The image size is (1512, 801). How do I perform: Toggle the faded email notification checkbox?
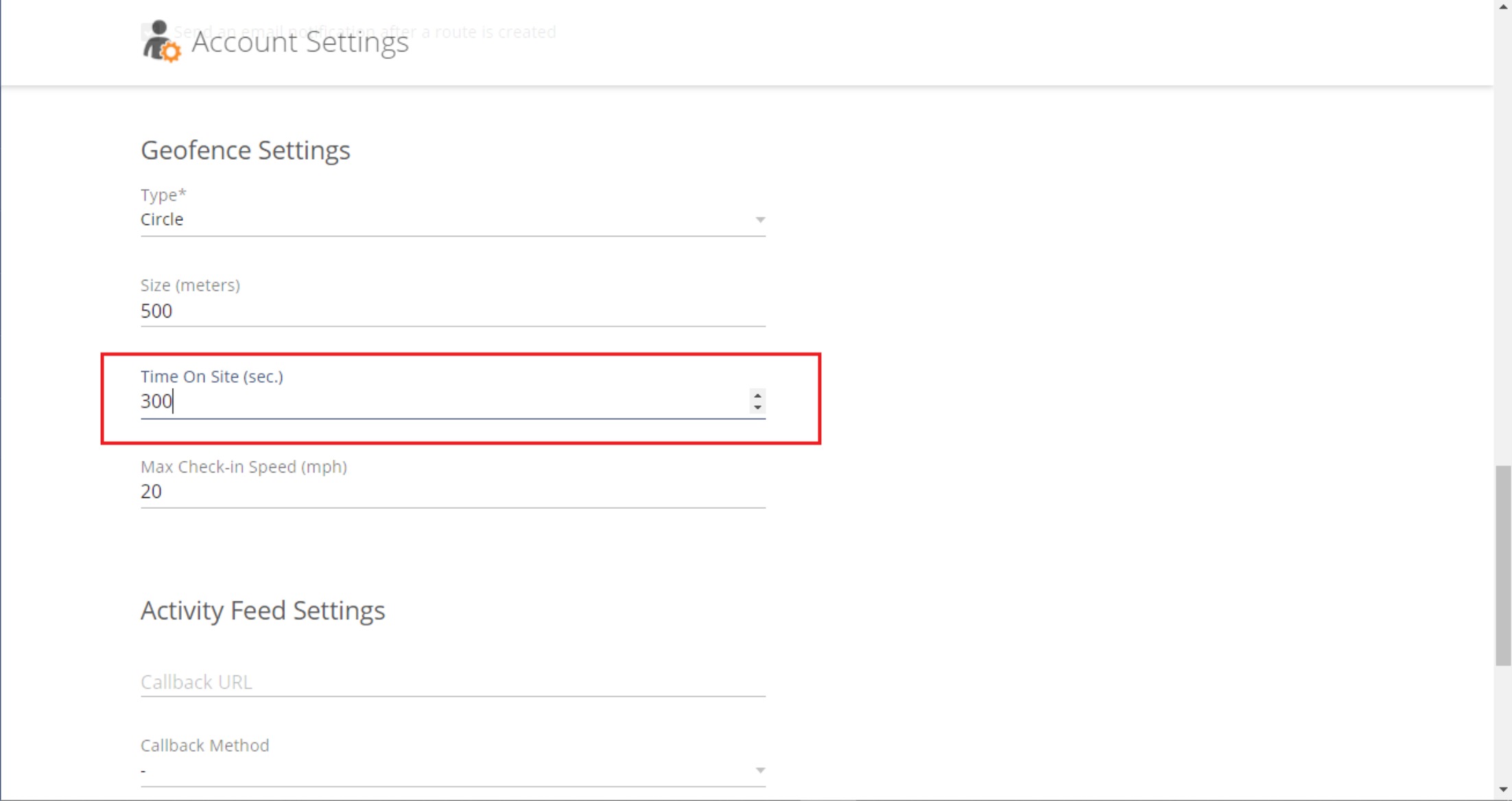(147, 32)
